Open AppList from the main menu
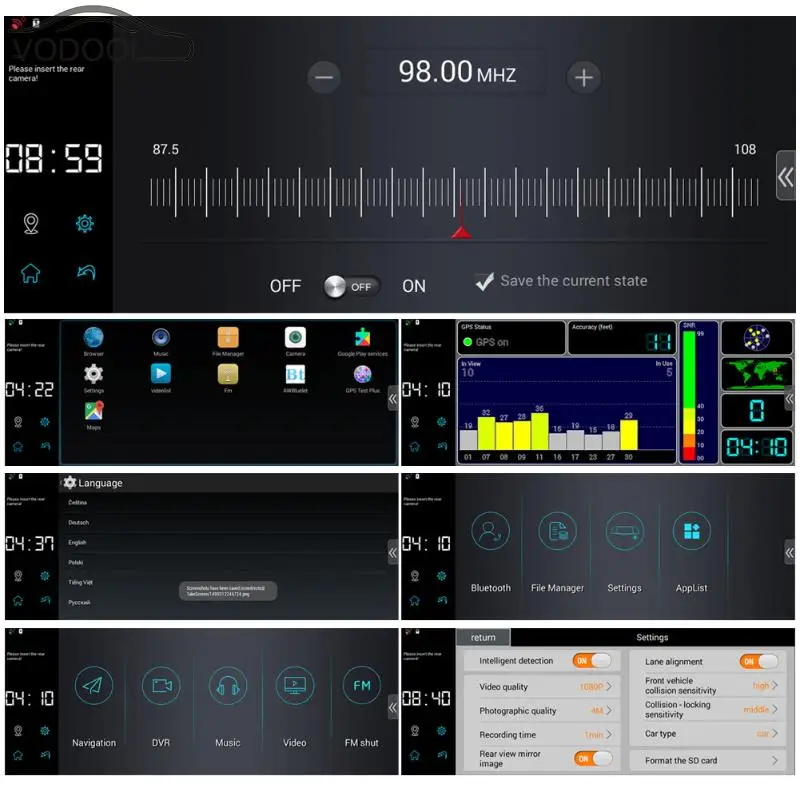This screenshot has height=800, width=800. [691, 553]
